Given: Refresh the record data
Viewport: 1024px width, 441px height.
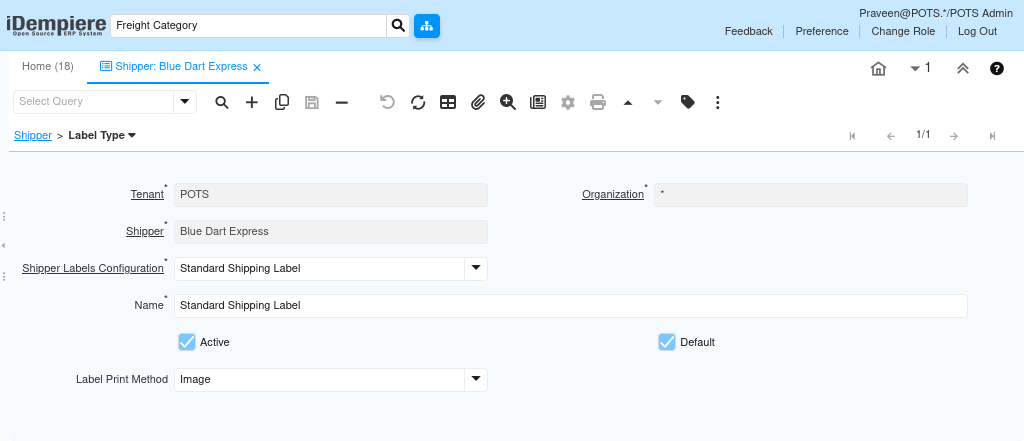Looking at the screenshot, I should (x=418, y=103).
